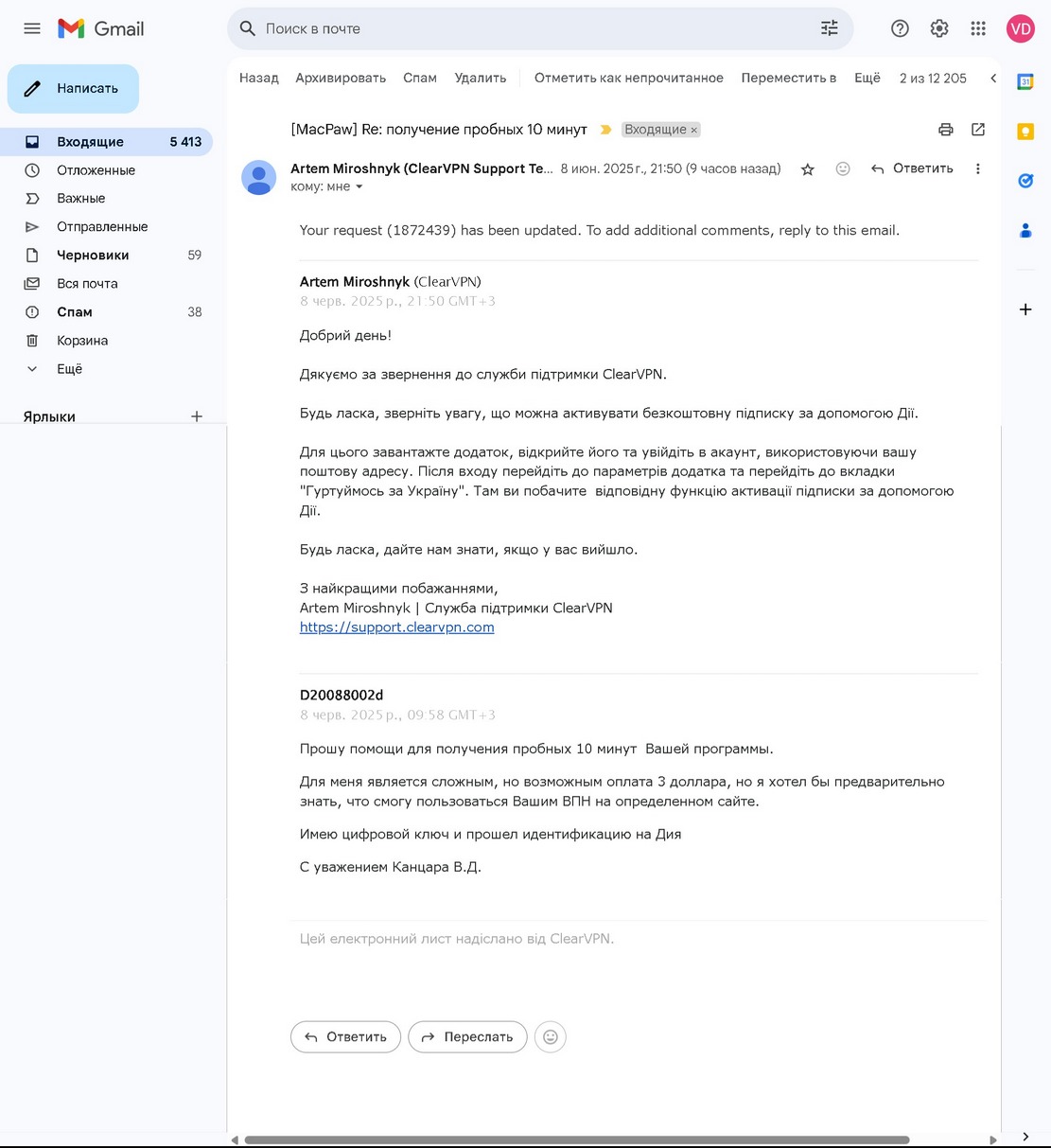The width and height of the screenshot is (1051, 1148).
Task: Open Google Calendar side panel icon
Action: pos(1025,82)
